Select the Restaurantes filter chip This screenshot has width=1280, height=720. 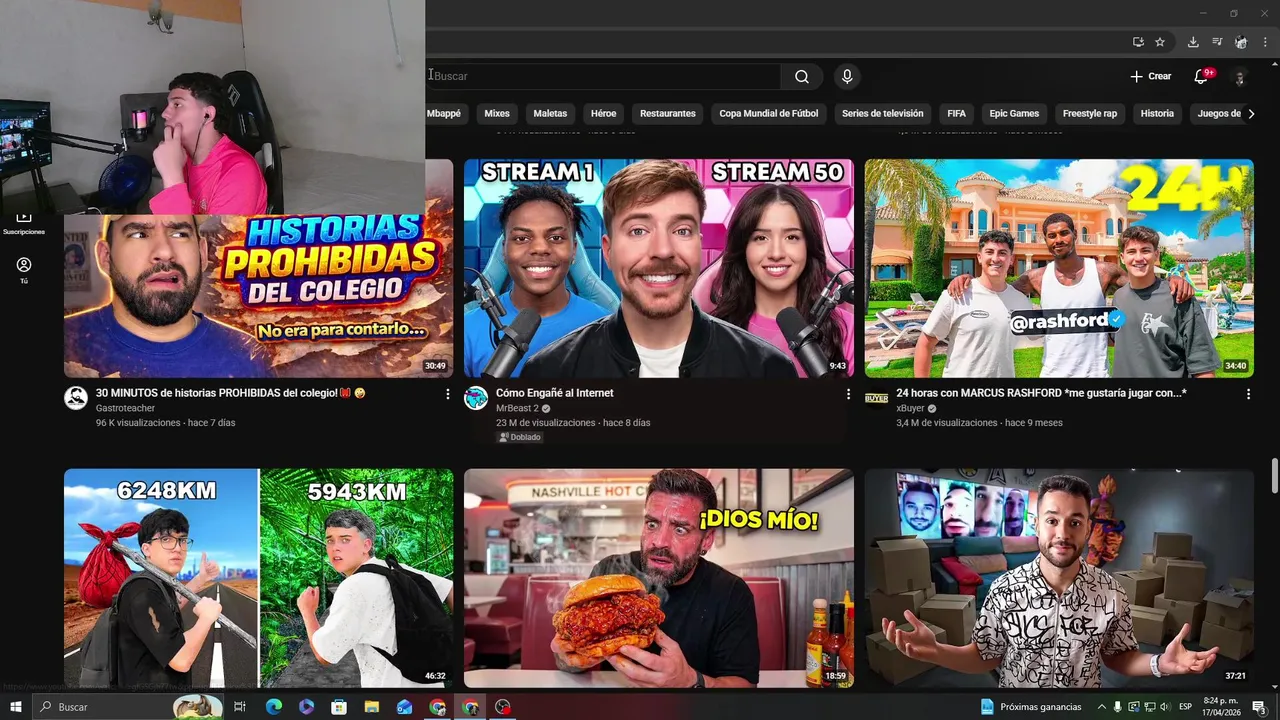[668, 113]
